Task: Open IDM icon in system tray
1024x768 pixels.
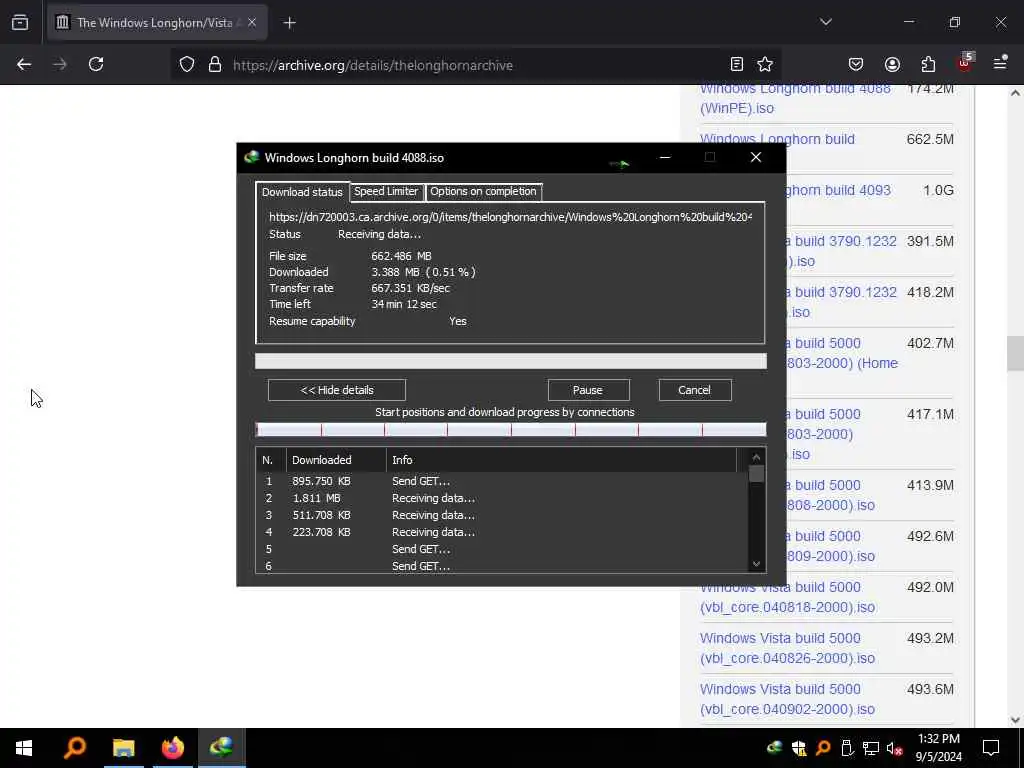Action: [x=775, y=748]
